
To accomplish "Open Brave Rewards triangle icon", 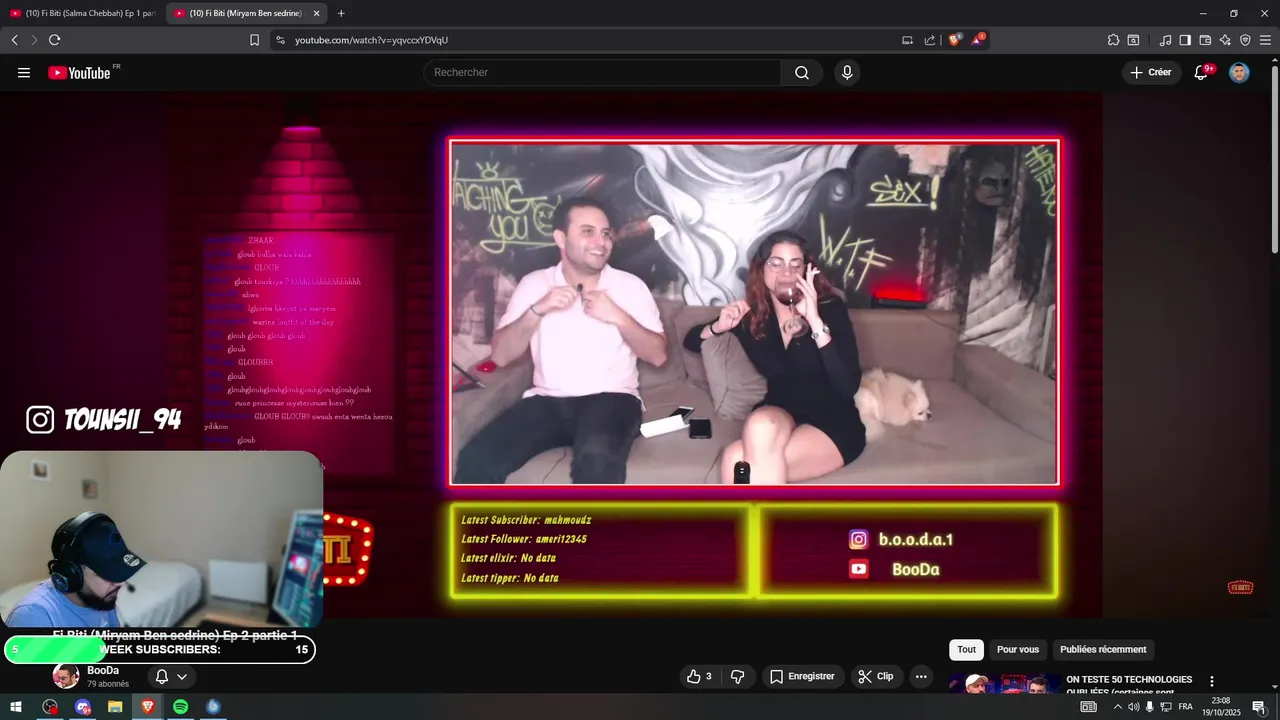I will coord(978,40).
